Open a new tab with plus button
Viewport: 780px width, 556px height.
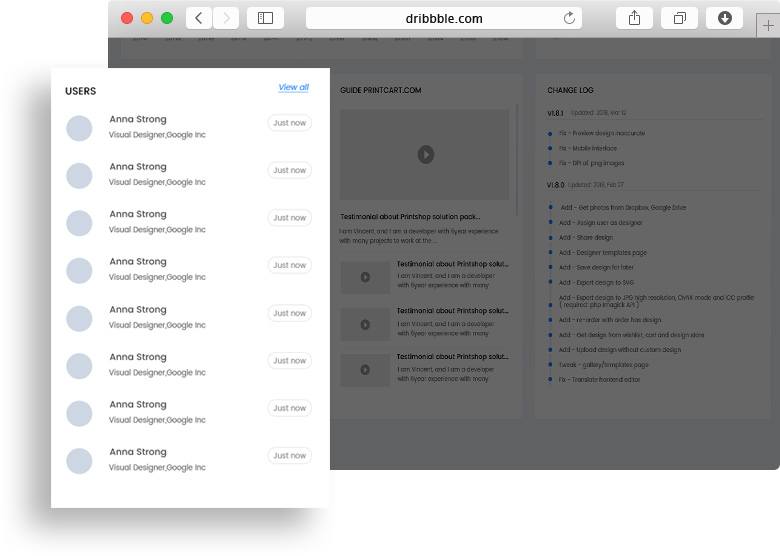click(x=767, y=26)
